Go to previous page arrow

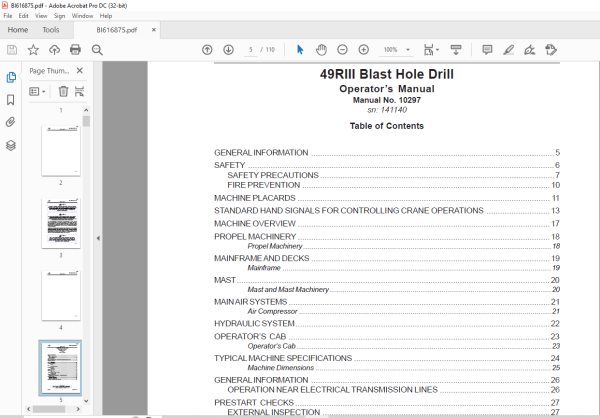207,50
